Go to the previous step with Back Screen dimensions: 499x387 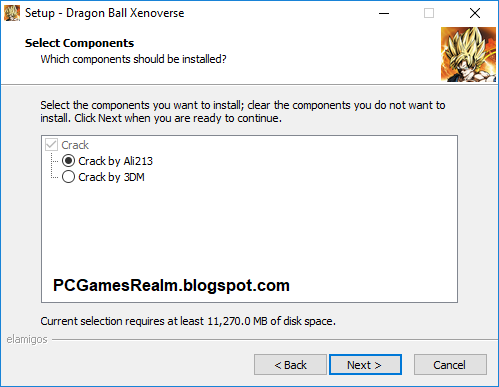pyautogui.click(x=290, y=365)
